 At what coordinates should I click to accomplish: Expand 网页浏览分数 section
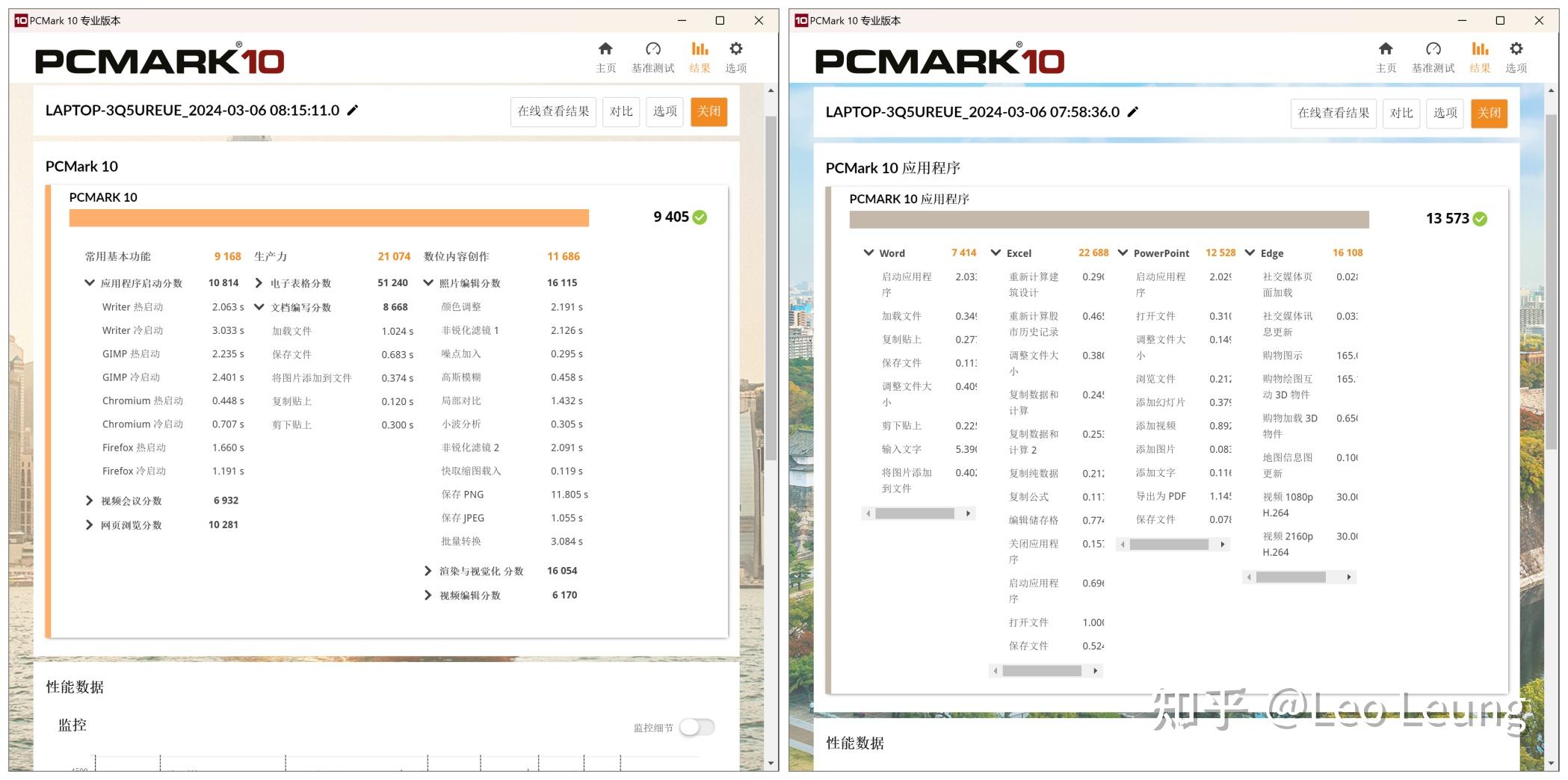click(90, 524)
